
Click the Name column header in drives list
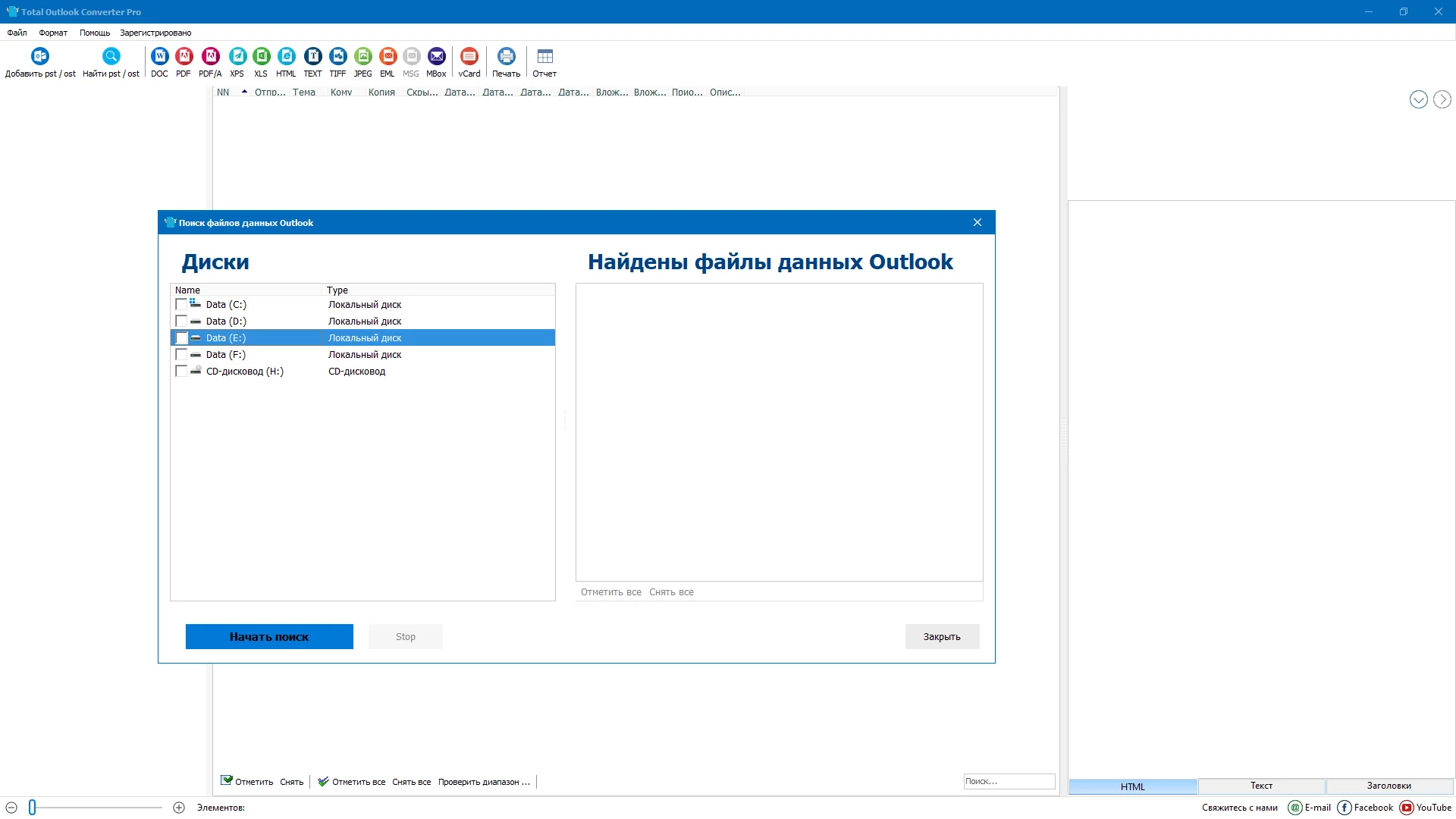point(247,290)
